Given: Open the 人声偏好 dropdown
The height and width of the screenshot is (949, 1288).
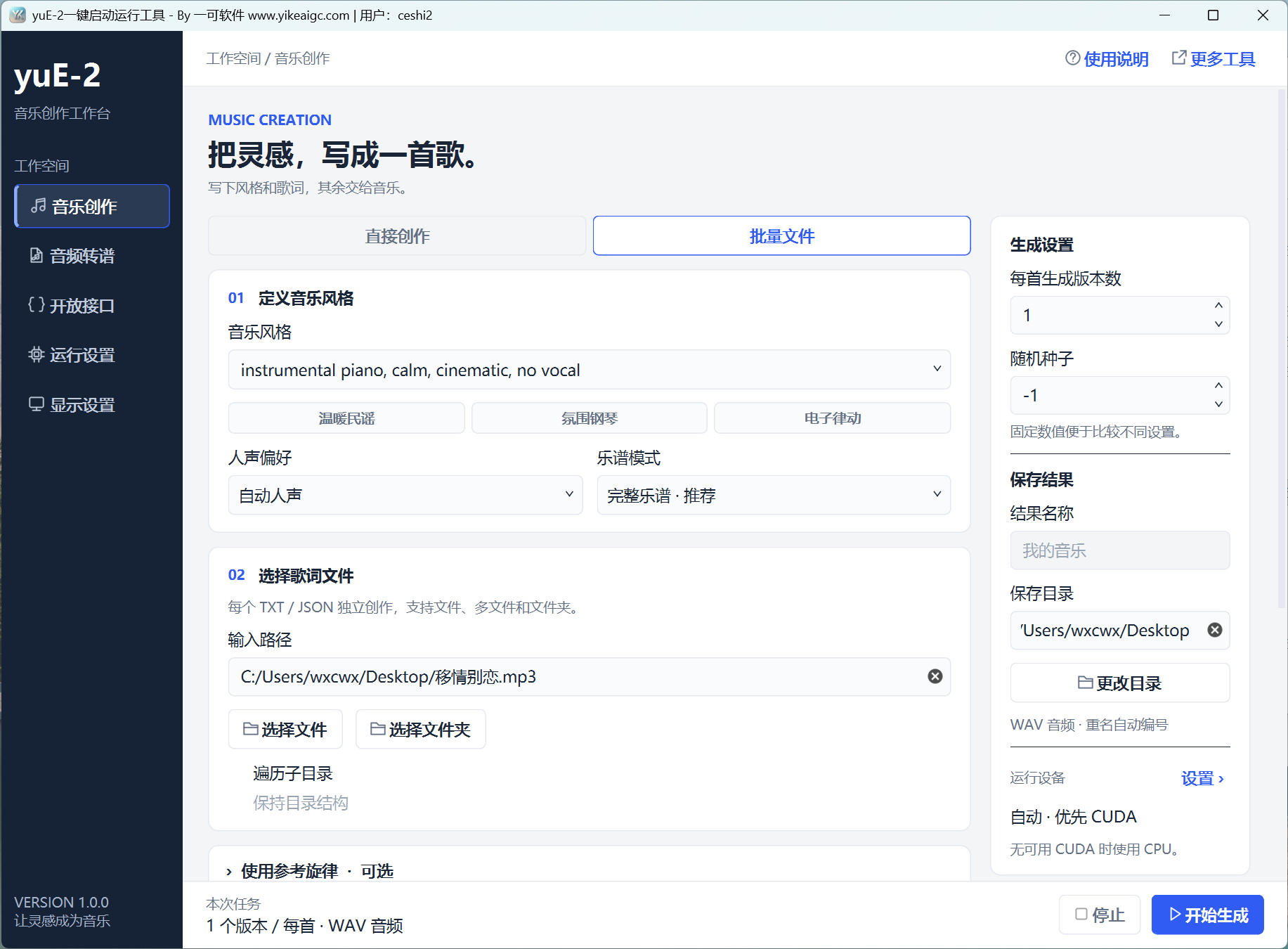Looking at the screenshot, I should click(x=405, y=496).
